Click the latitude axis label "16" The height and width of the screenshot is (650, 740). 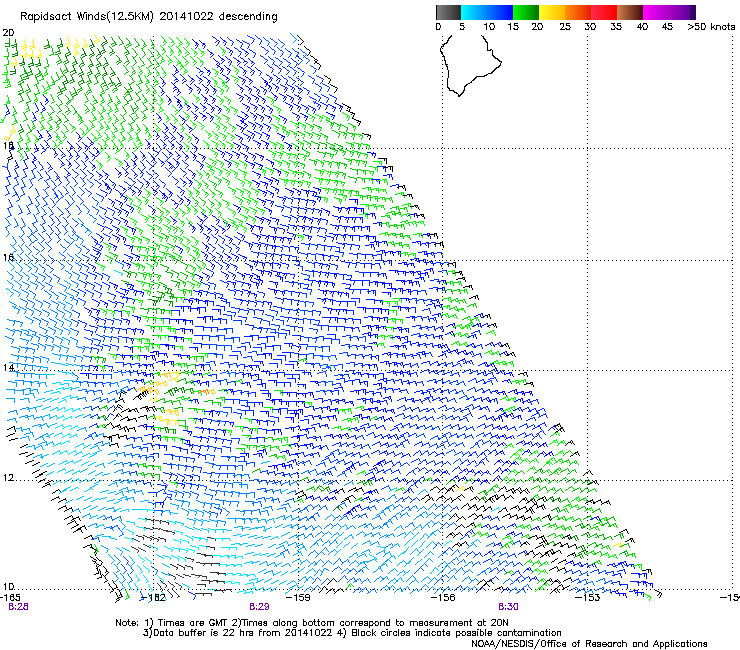click(8, 257)
